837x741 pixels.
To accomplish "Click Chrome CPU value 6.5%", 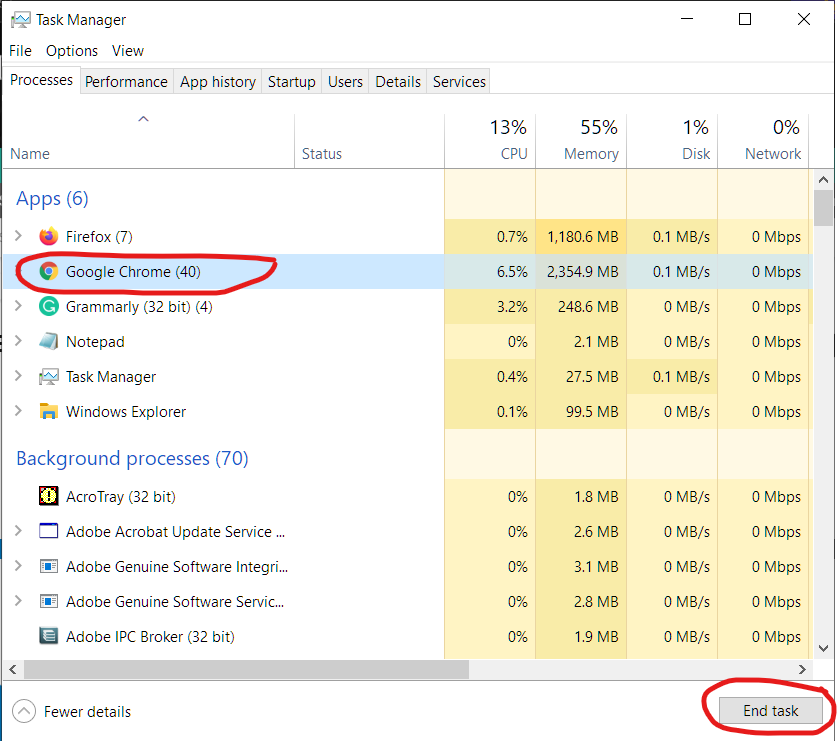I will 512,272.
